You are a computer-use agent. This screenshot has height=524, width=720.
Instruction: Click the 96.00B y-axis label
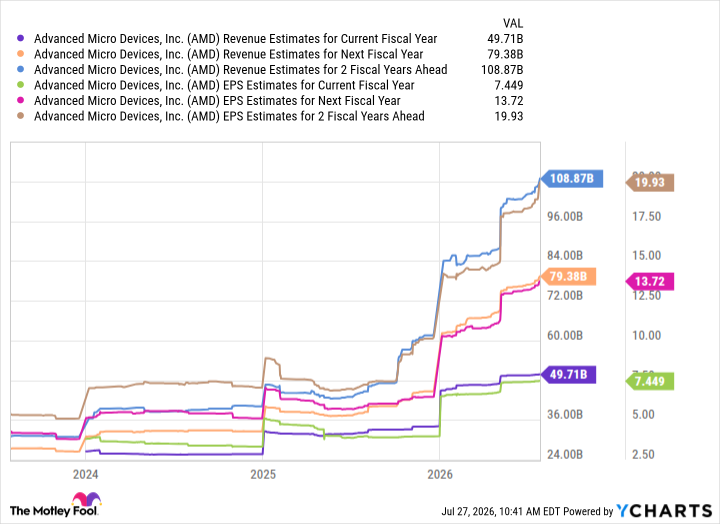[565, 217]
